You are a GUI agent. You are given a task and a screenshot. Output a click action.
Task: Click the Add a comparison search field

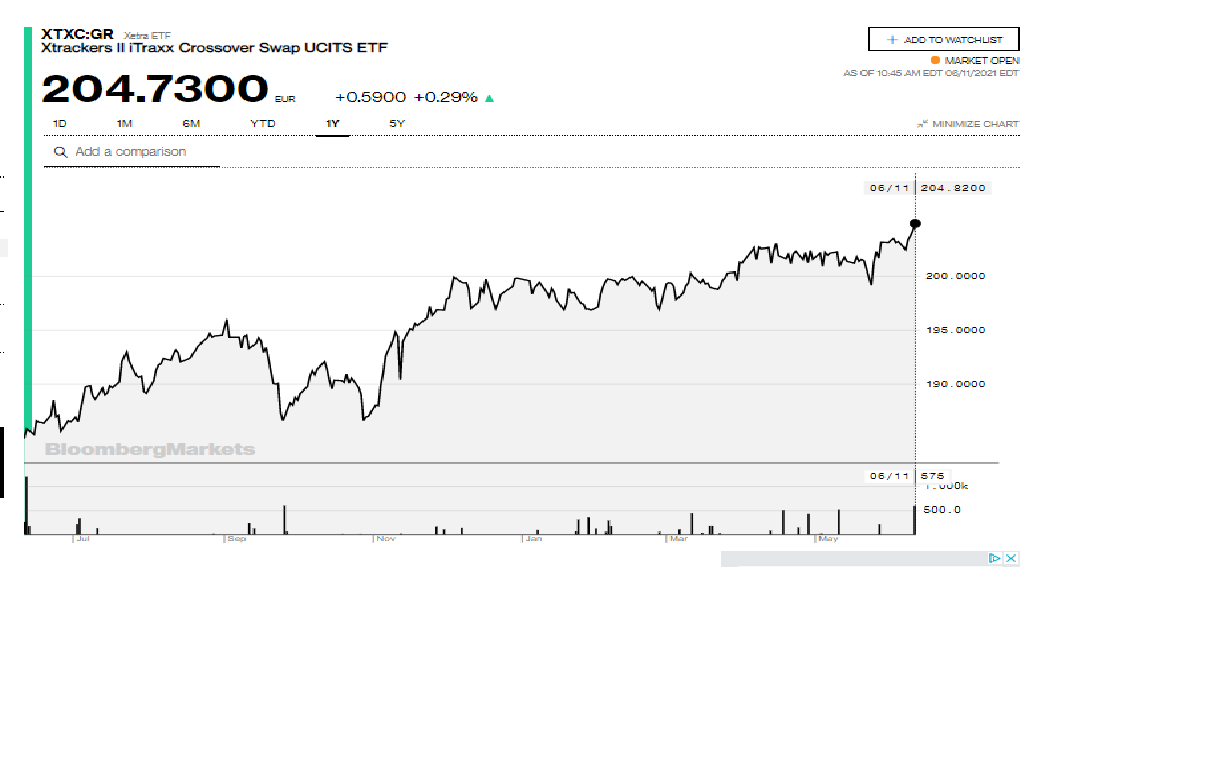click(x=140, y=152)
